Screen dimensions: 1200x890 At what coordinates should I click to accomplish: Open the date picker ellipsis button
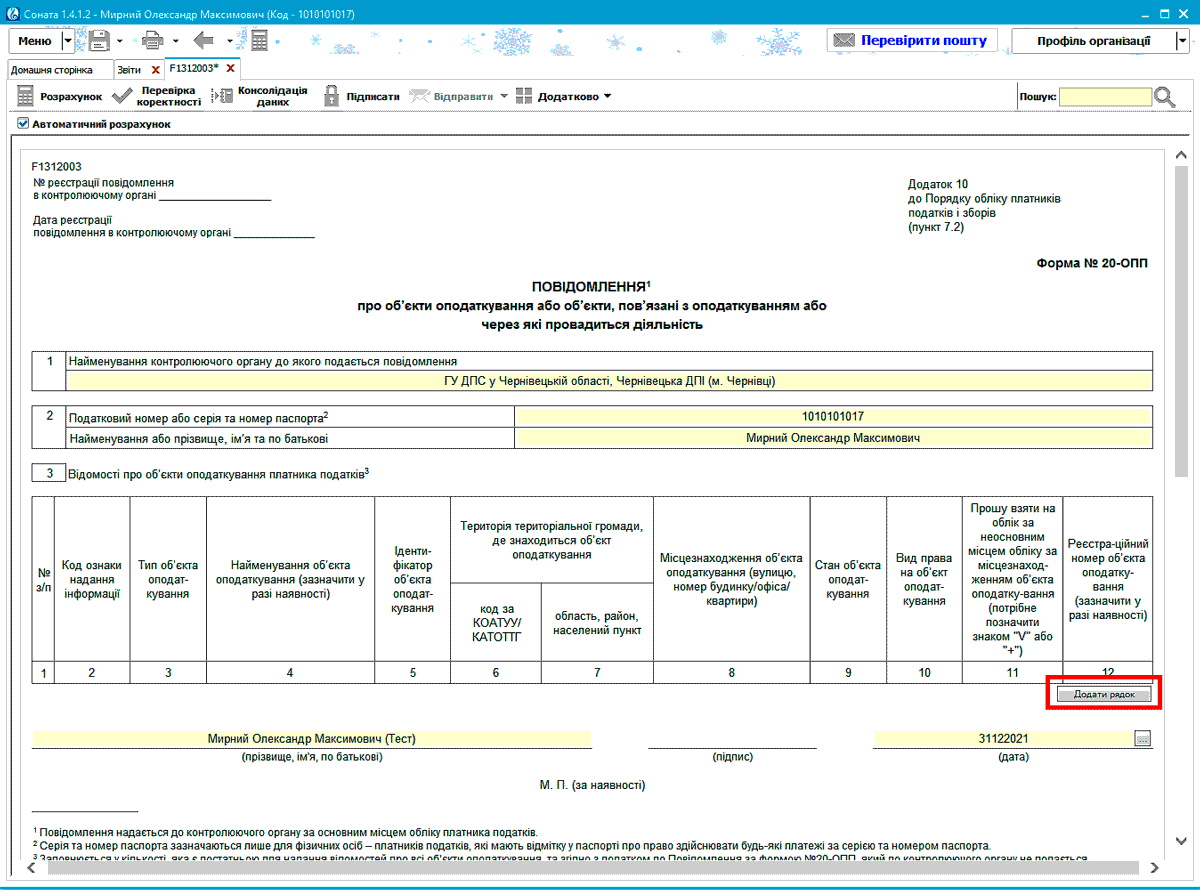click(x=1143, y=739)
